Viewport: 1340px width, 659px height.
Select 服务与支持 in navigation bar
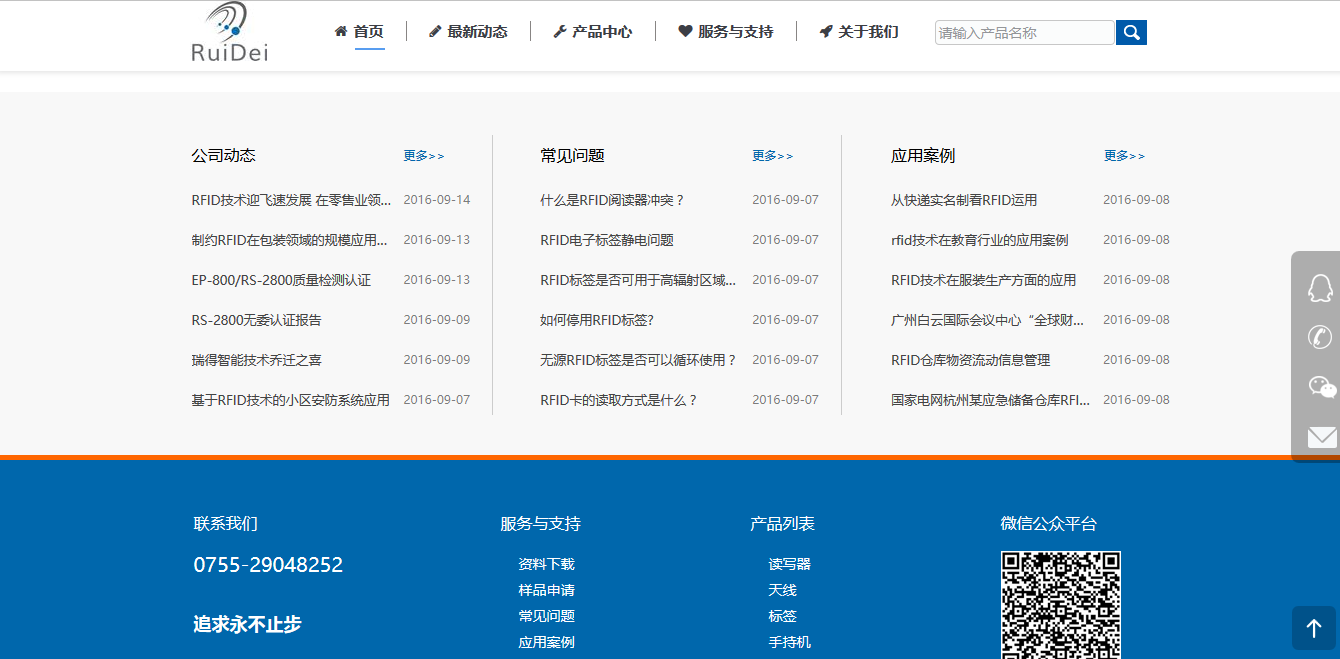click(726, 32)
